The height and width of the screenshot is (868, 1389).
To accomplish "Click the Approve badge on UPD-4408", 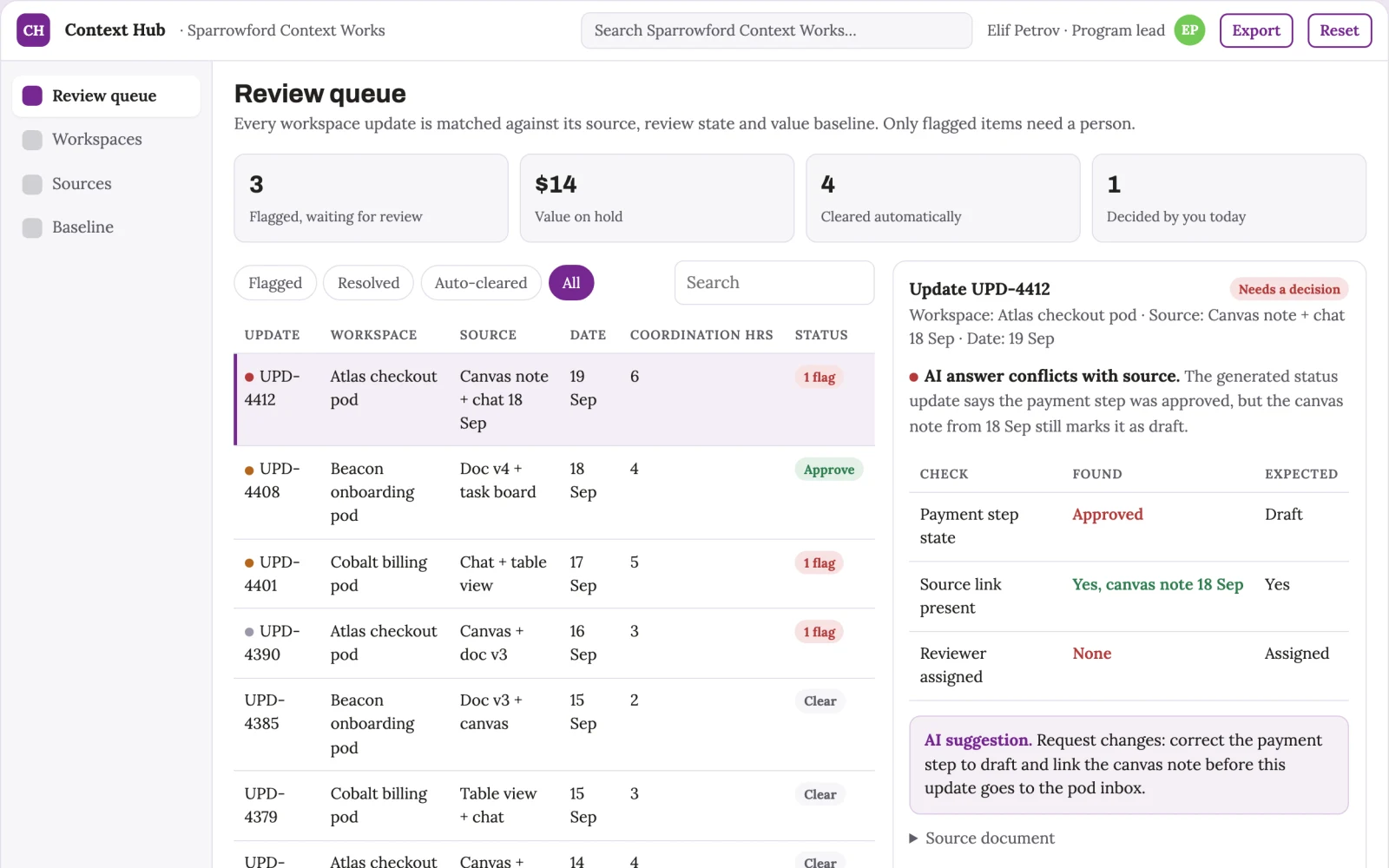I will pyautogui.click(x=829, y=470).
